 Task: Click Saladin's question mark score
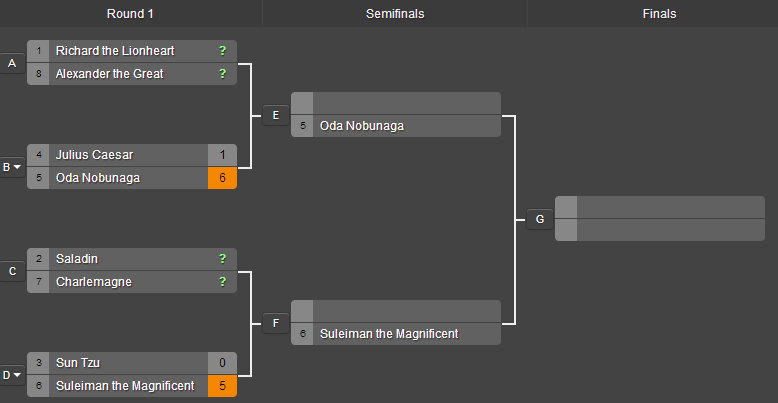pos(222,259)
